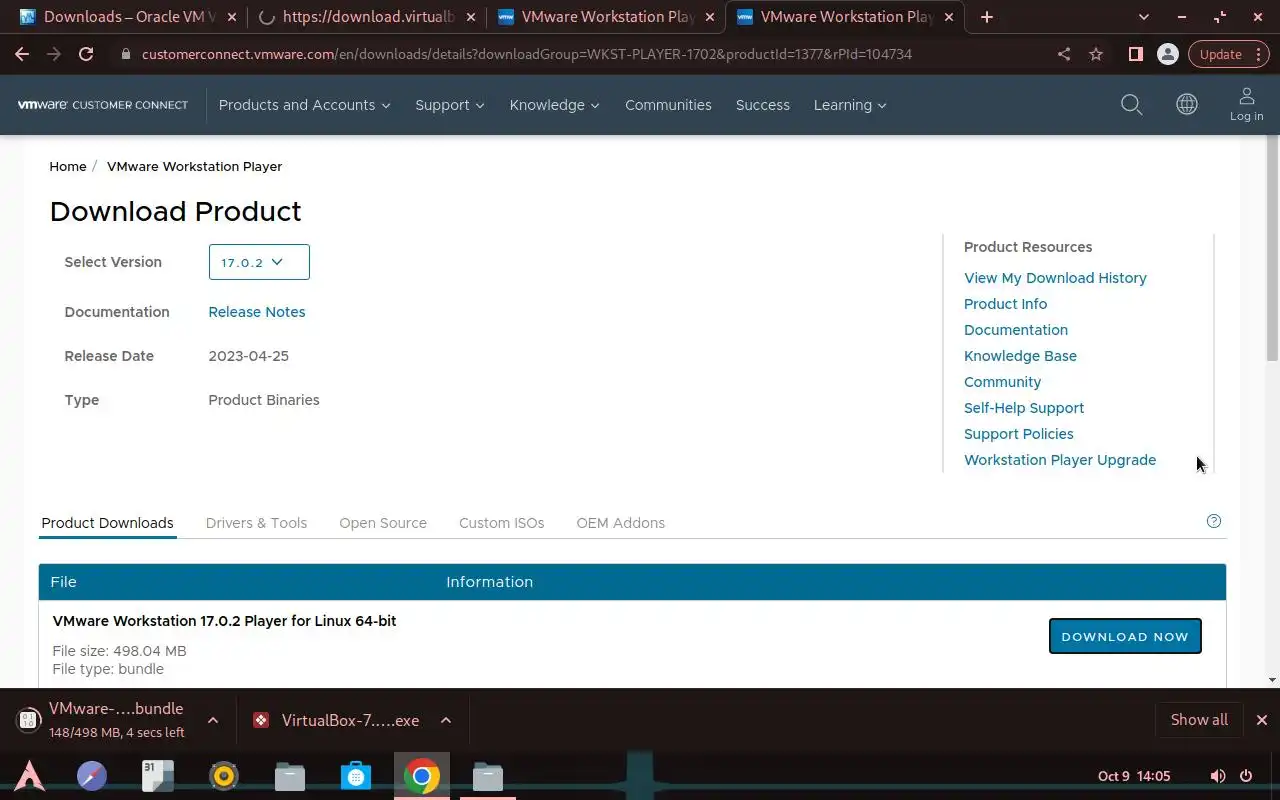Image resolution: width=1280 pixels, height=800 pixels.
Task: Click the browser back arrow
Action: [22, 54]
